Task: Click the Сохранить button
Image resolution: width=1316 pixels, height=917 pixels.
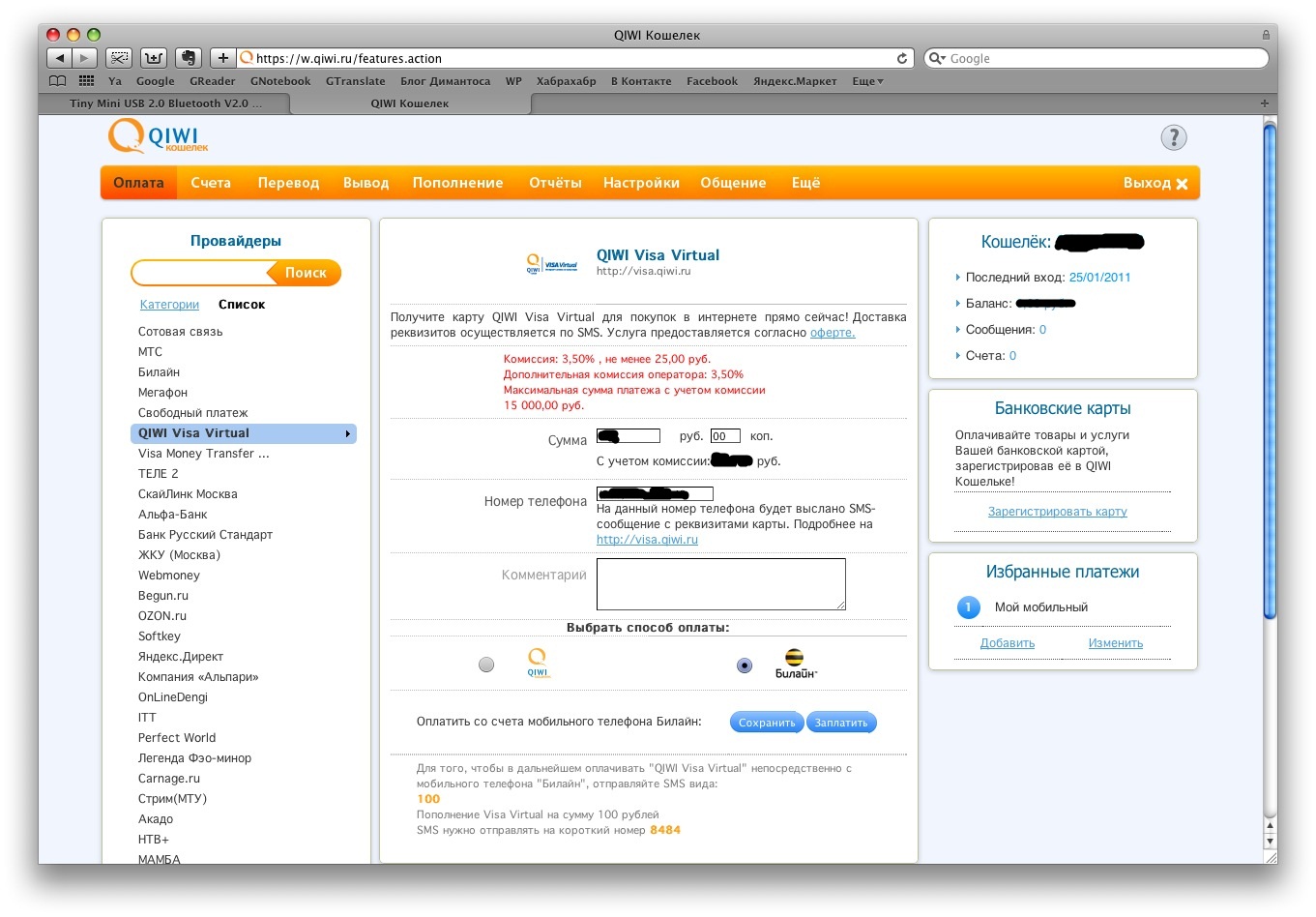Action: coord(767,723)
